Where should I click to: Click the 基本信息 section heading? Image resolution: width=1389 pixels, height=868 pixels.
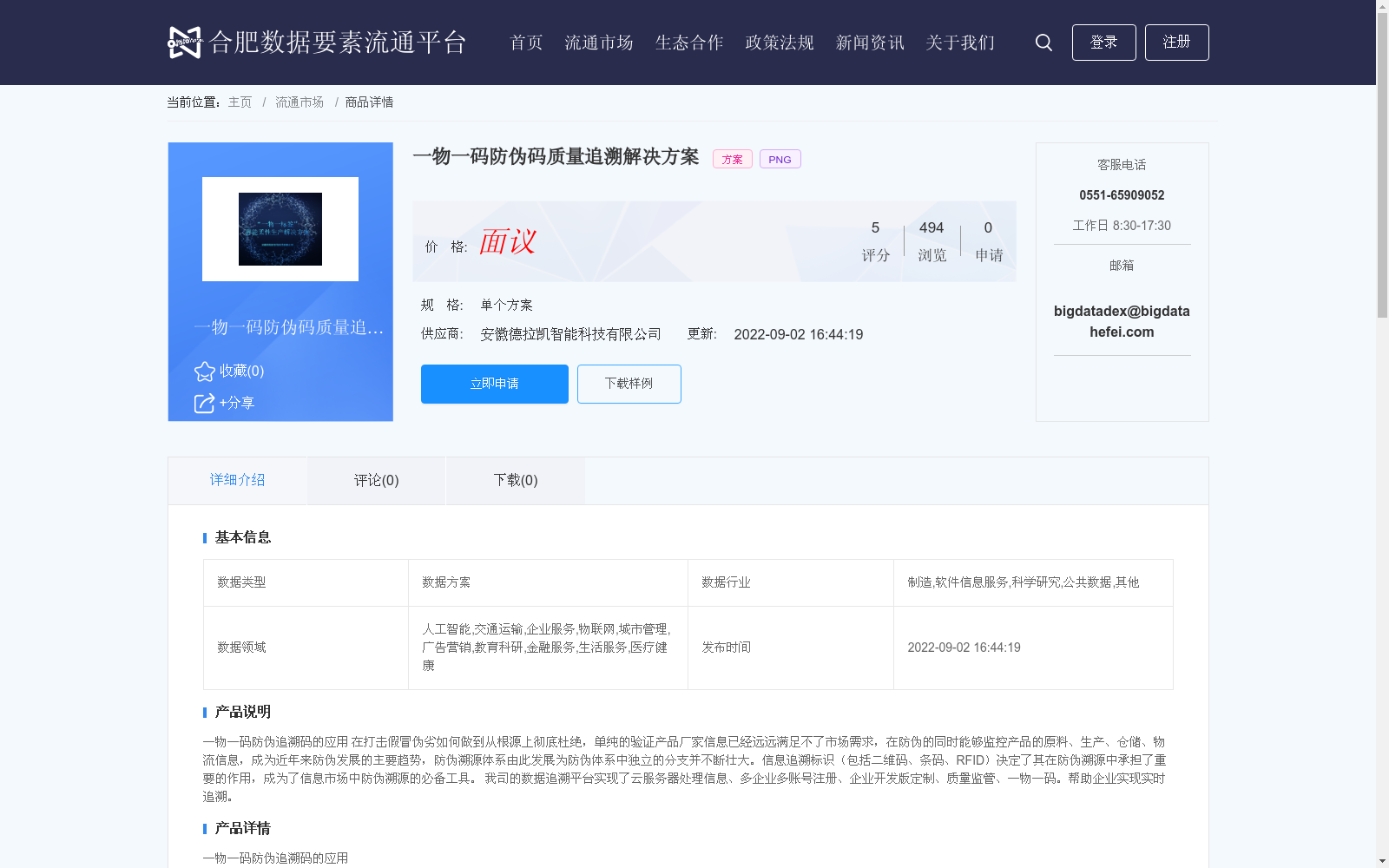click(x=243, y=537)
